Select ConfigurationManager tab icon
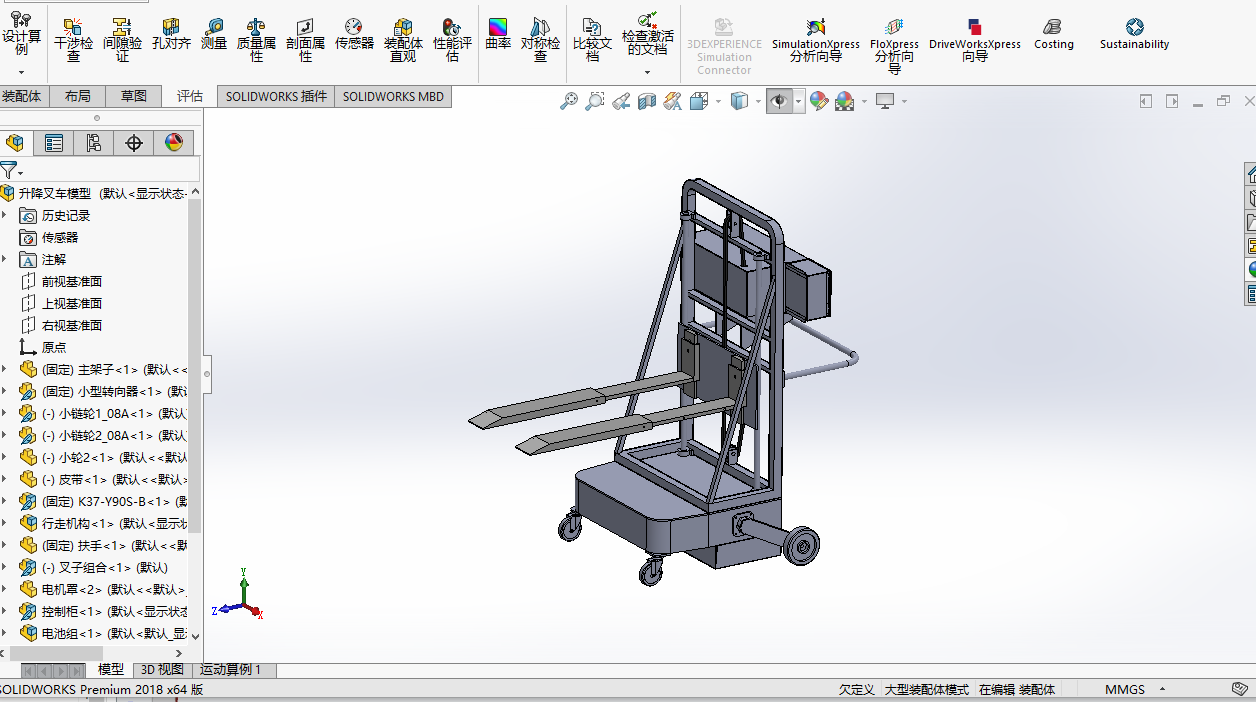1256x702 pixels. pos(94,143)
